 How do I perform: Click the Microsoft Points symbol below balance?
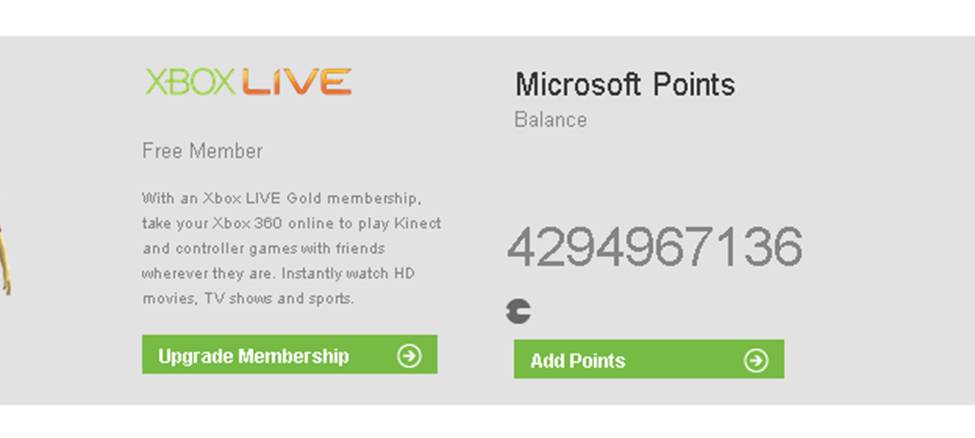click(x=518, y=311)
